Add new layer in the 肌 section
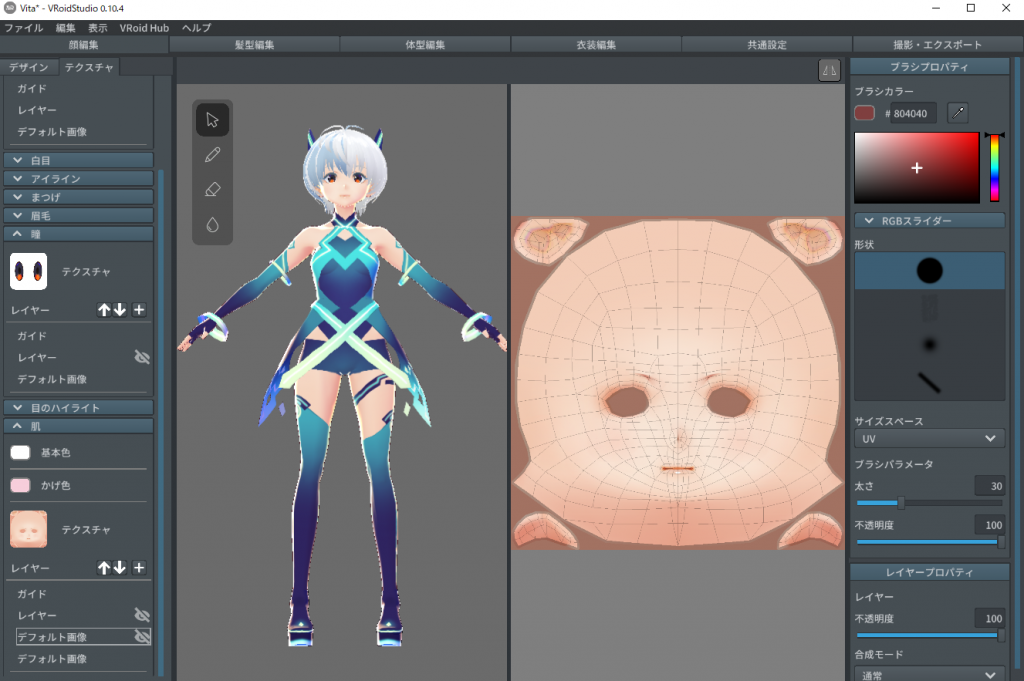Viewport: 1024px width, 681px height. point(139,568)
